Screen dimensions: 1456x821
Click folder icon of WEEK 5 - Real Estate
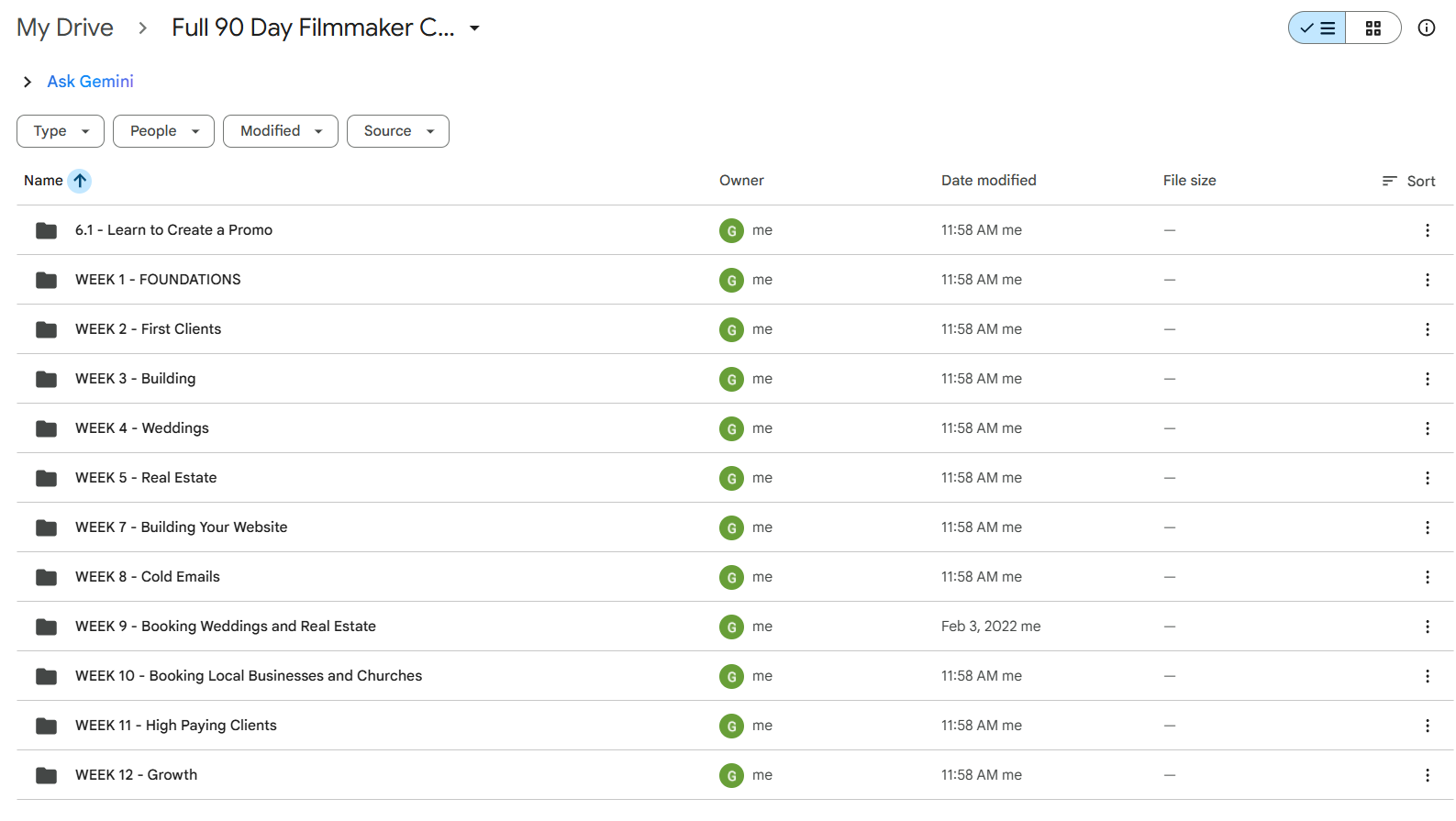coord(46,478)
